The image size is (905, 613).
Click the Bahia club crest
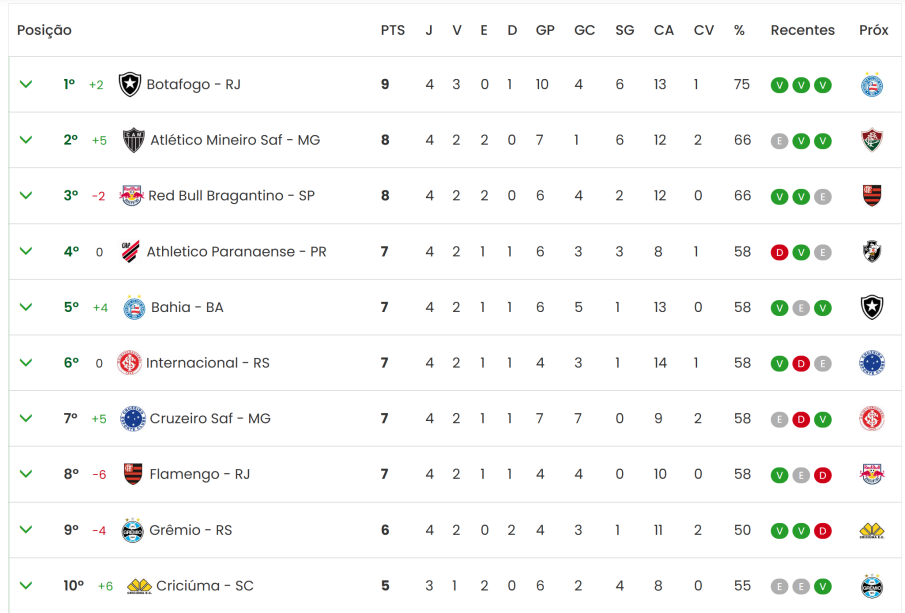point(134,307)
